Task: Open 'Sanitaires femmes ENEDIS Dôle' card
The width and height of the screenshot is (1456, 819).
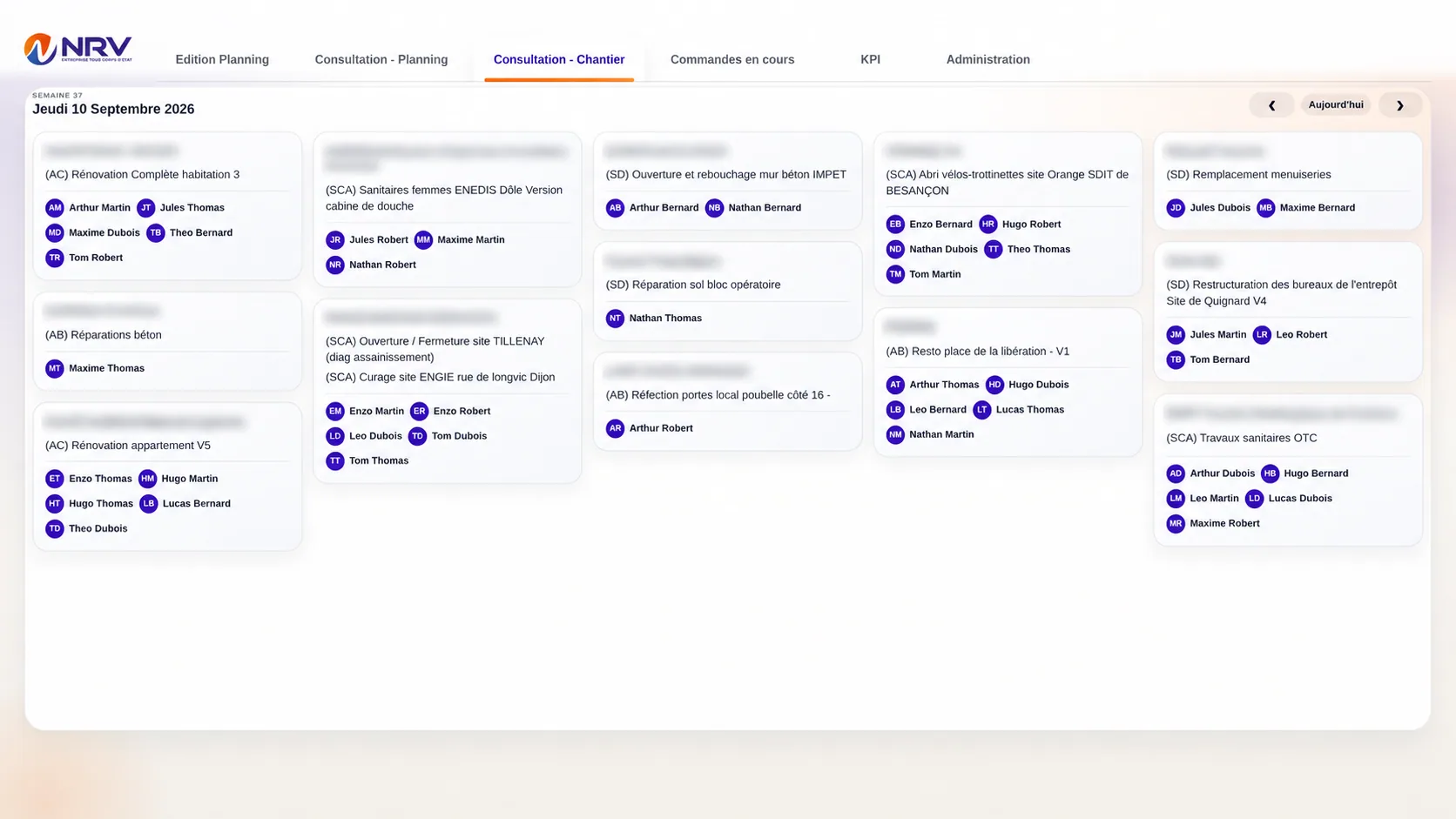Action: pyautogui.click(x=448, y=210)
